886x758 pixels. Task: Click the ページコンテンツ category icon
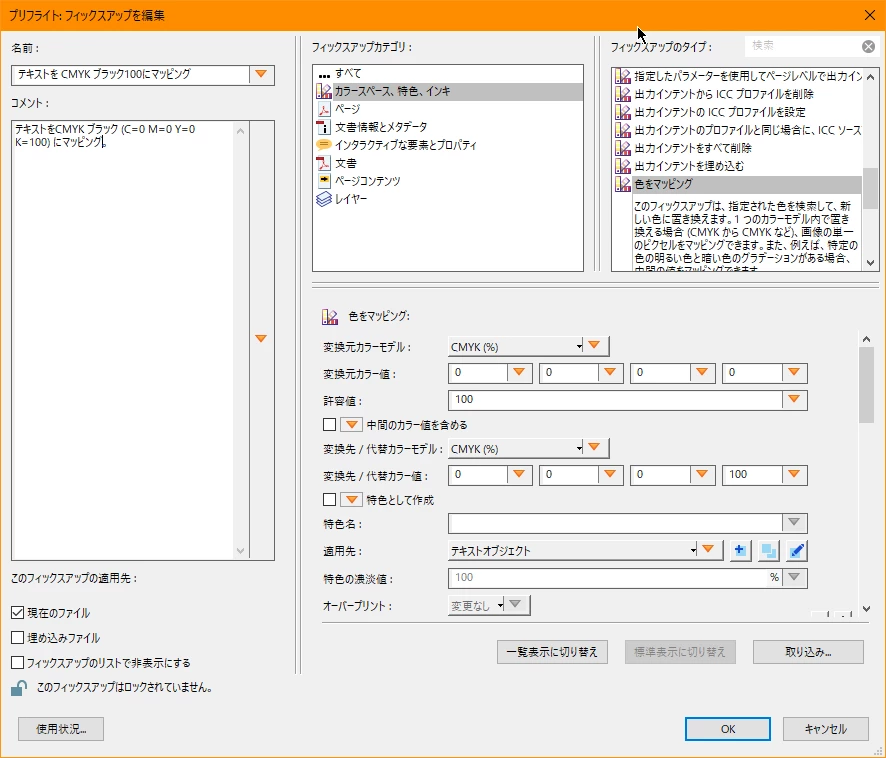coord(324,181)
